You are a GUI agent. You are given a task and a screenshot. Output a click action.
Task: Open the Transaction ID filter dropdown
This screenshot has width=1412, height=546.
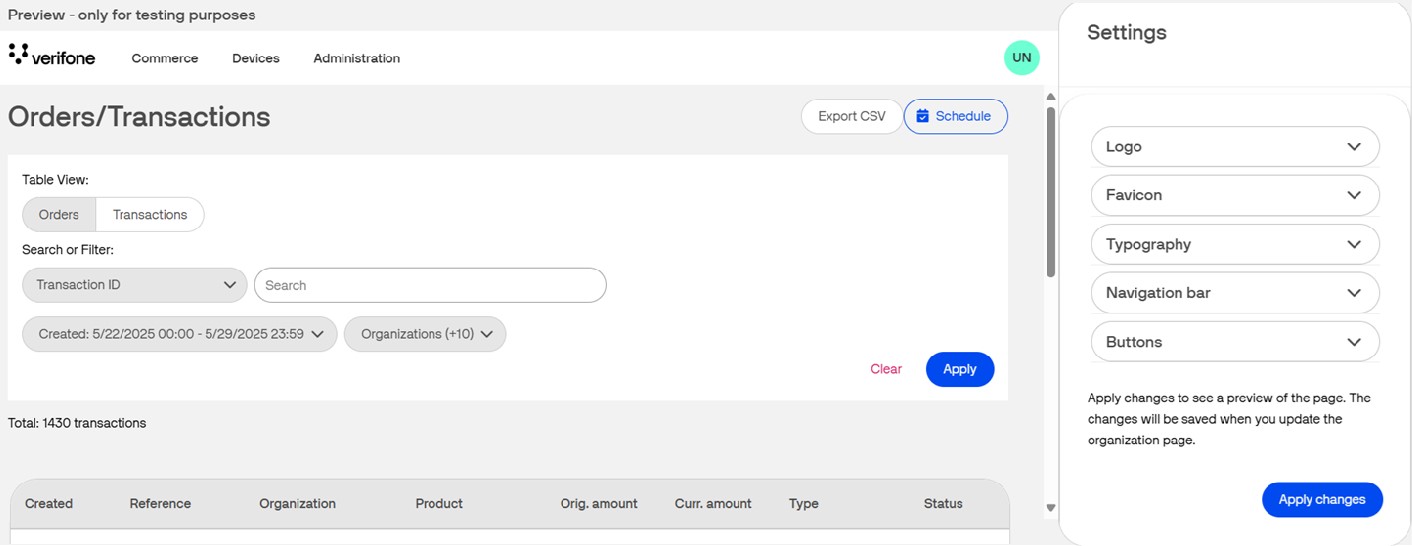[135, 285]
